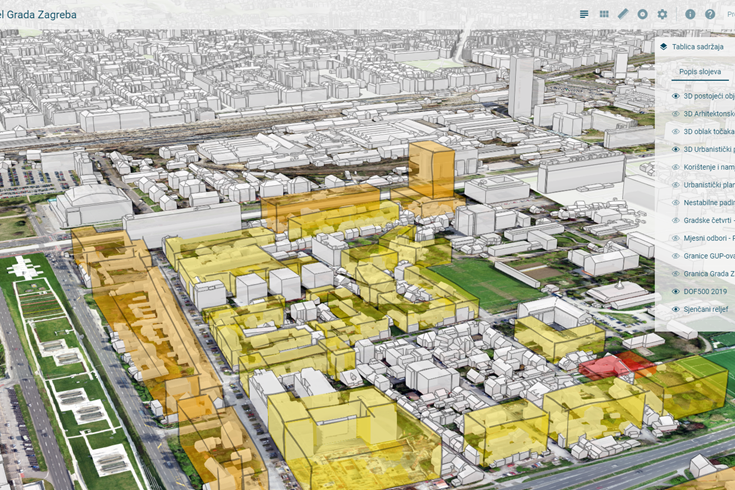This screenshot has width=735, height=490.
Task: Click the layers icon beside Tablica sadržaja
Action: click(663, 46)
